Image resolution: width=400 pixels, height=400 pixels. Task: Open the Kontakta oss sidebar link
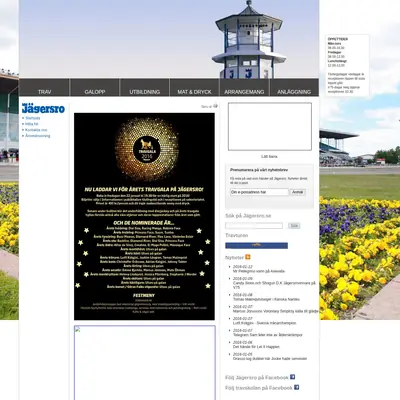(x=36, y=130)
